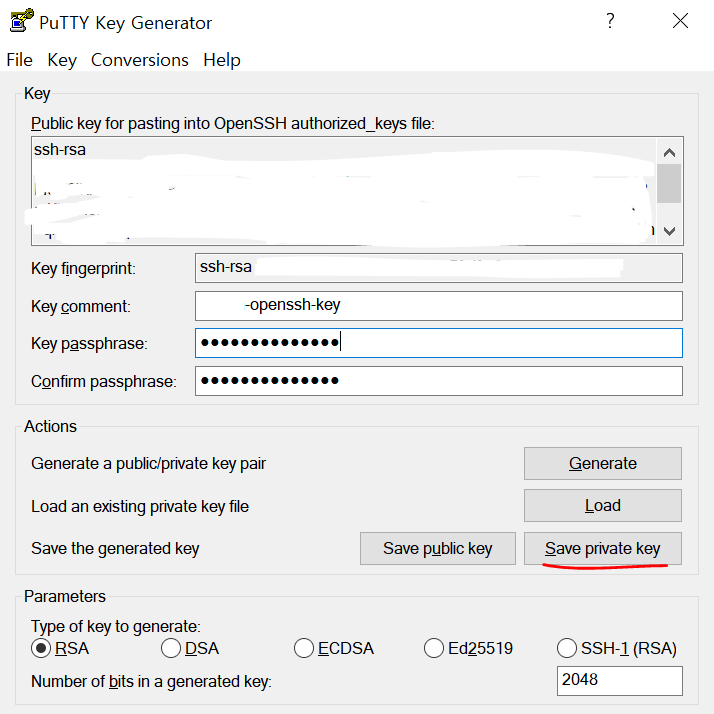Click the 'Key fingerprint:' label

[x=83, y=269]
